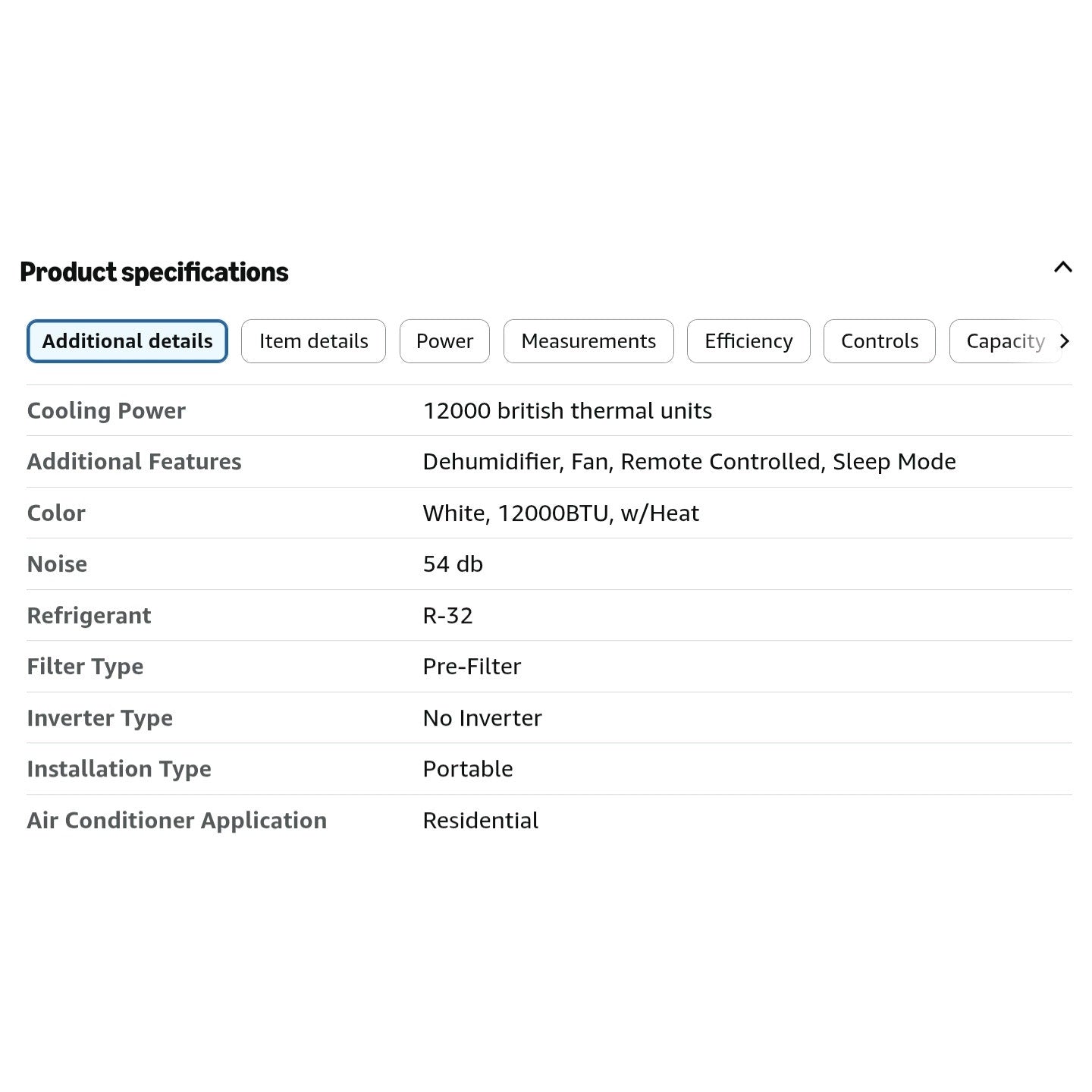Click the Filter Type value Pre-Filter
1092x1092 pixels.
(472, 667)
